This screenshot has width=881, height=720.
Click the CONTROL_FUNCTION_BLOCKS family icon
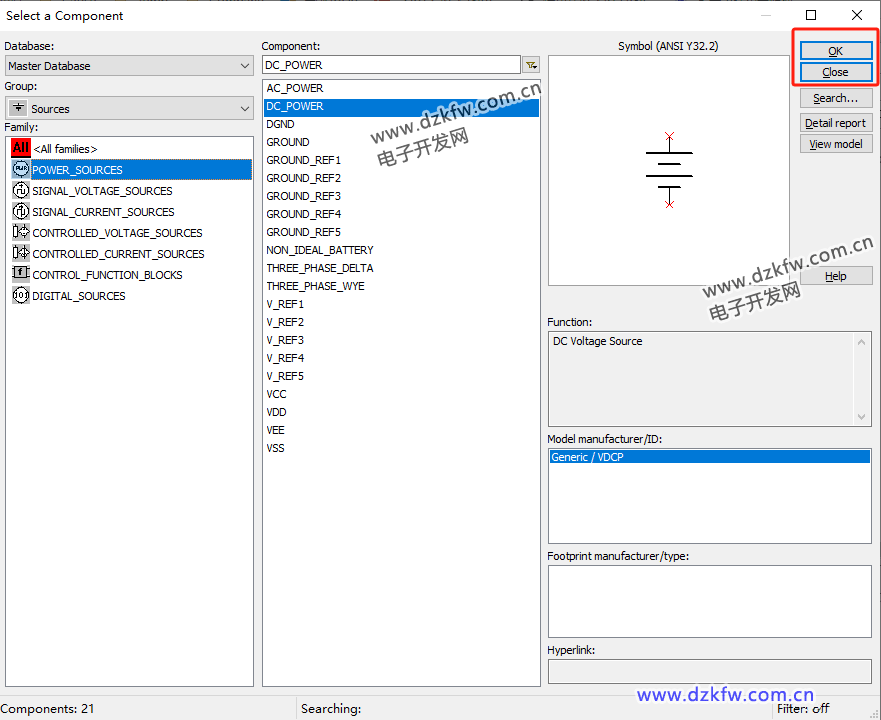tap(20, 274)
